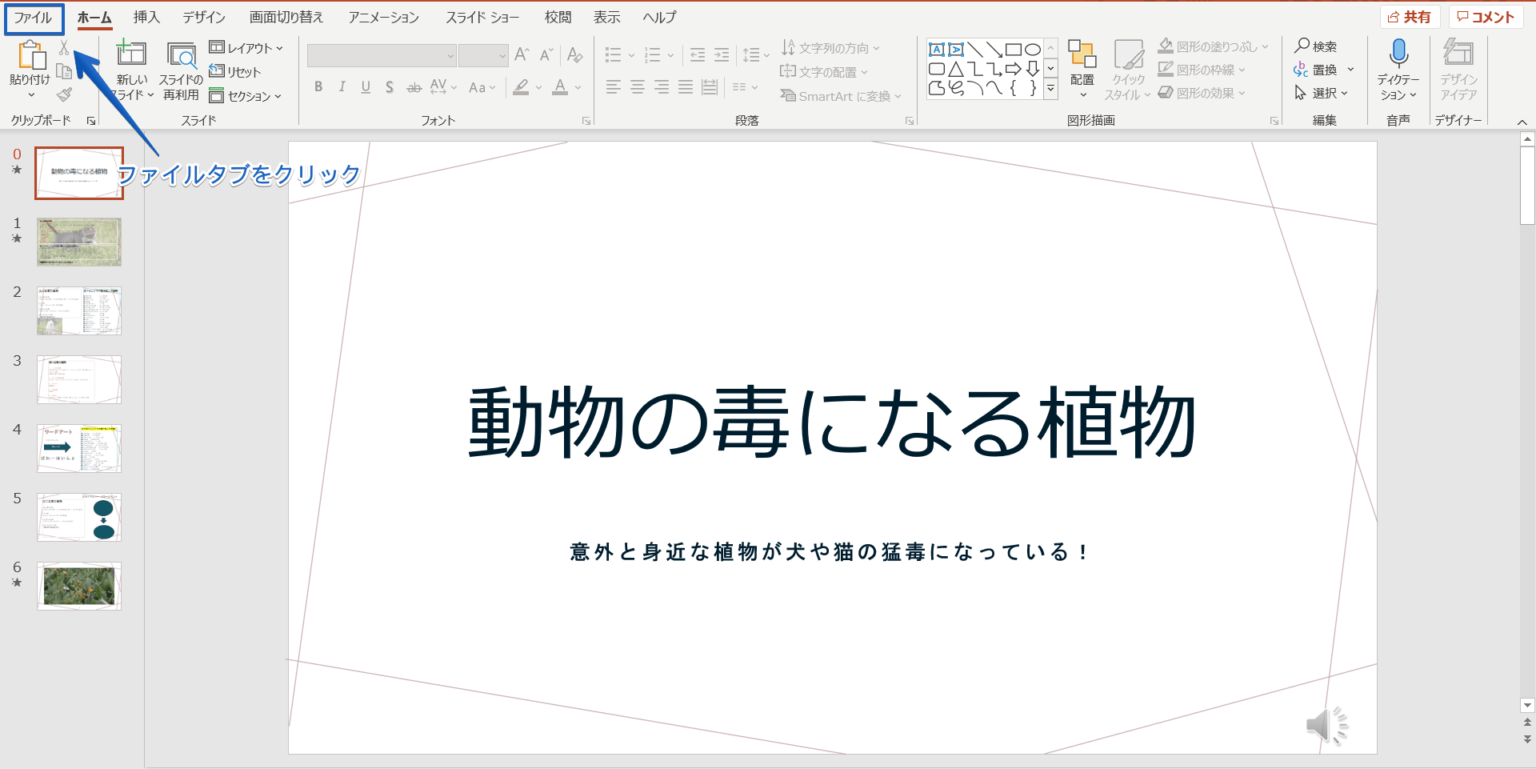Switch to the アニメーション ribbon tab
Image resolution: width=1536 pixels, height=769 pixels.
point(383,16)
